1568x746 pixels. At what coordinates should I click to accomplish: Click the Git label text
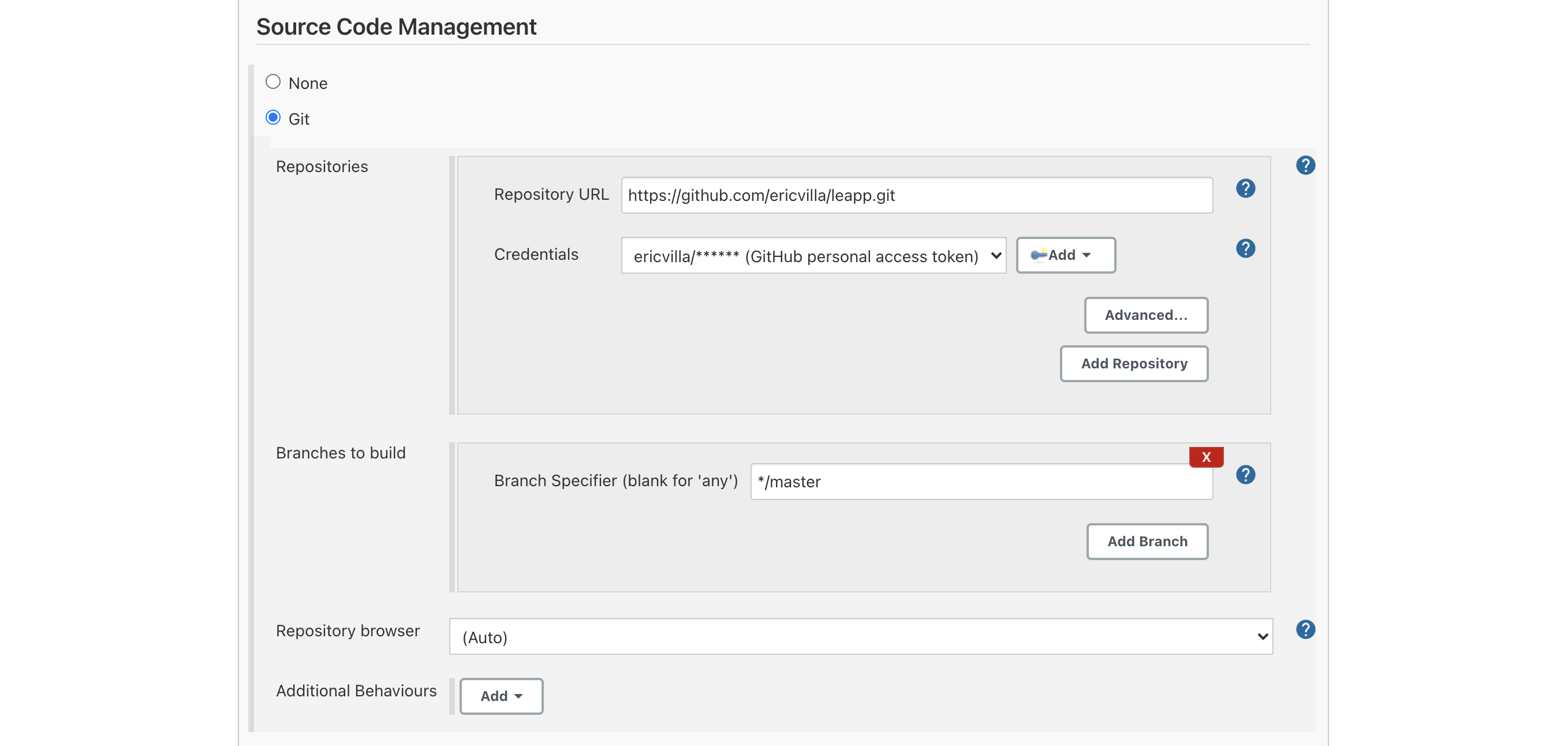coord(299,119)
